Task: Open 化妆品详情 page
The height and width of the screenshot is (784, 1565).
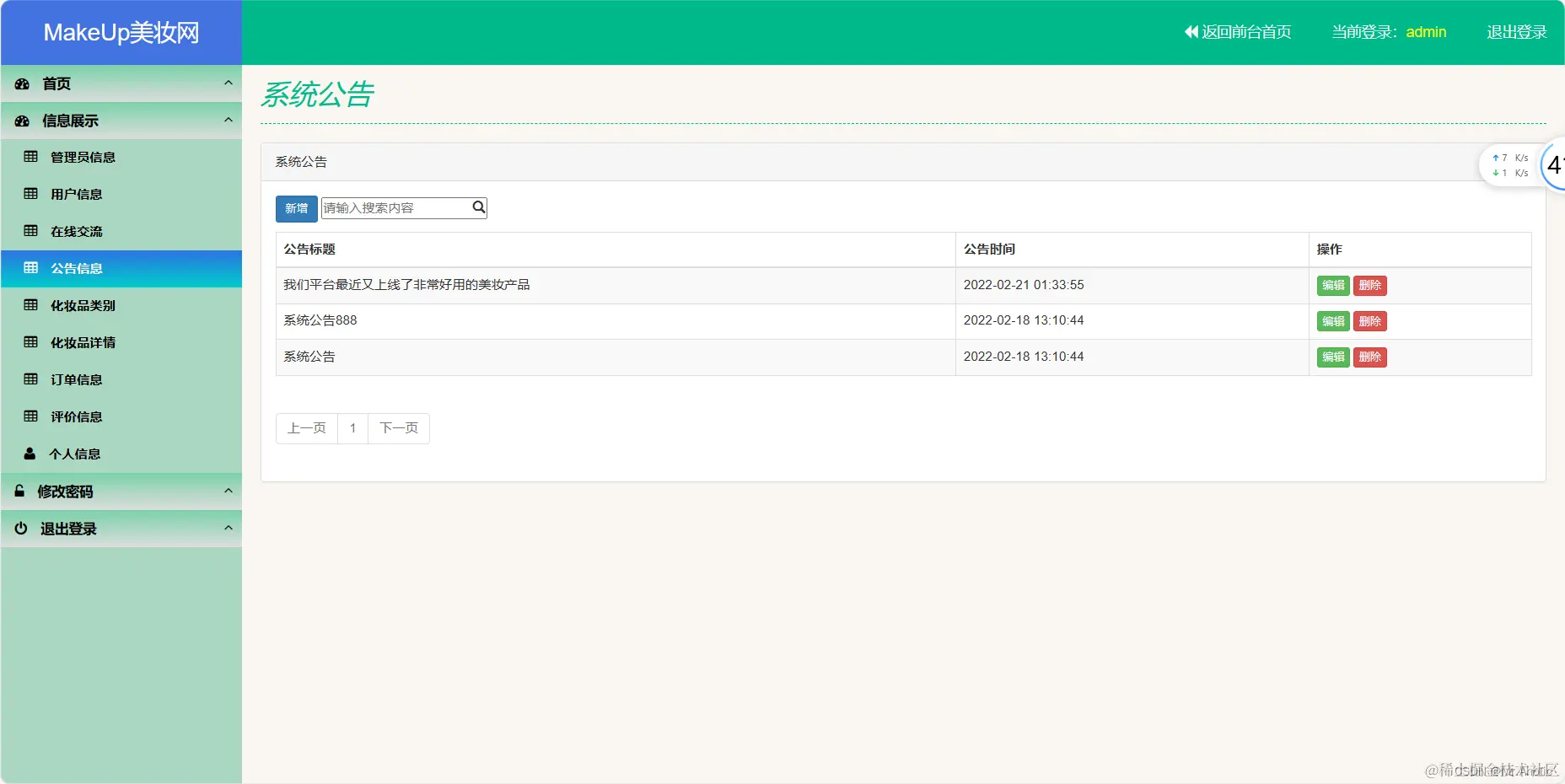Action: click(x=121, y=343)
